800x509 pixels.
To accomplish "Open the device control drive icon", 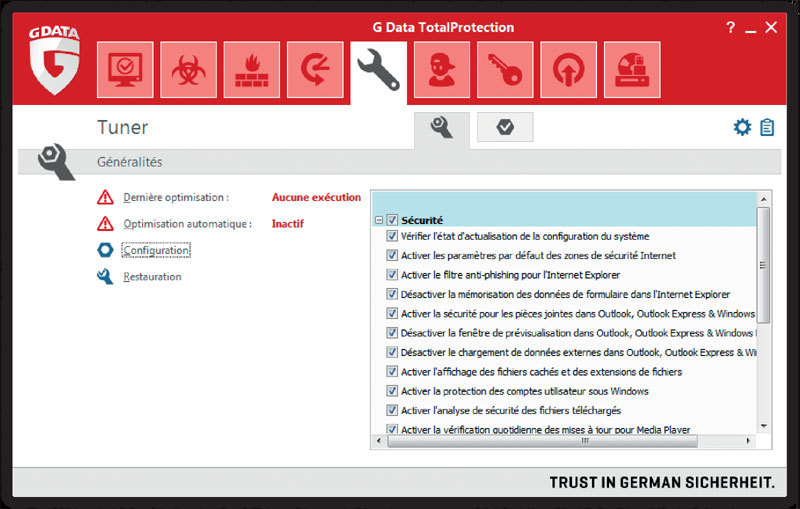I will point(632,70).
